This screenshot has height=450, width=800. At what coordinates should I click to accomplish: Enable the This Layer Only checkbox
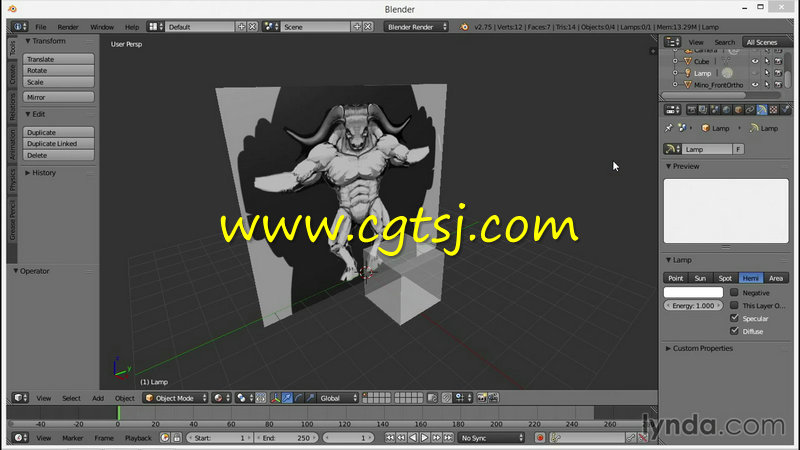point(734,305)
